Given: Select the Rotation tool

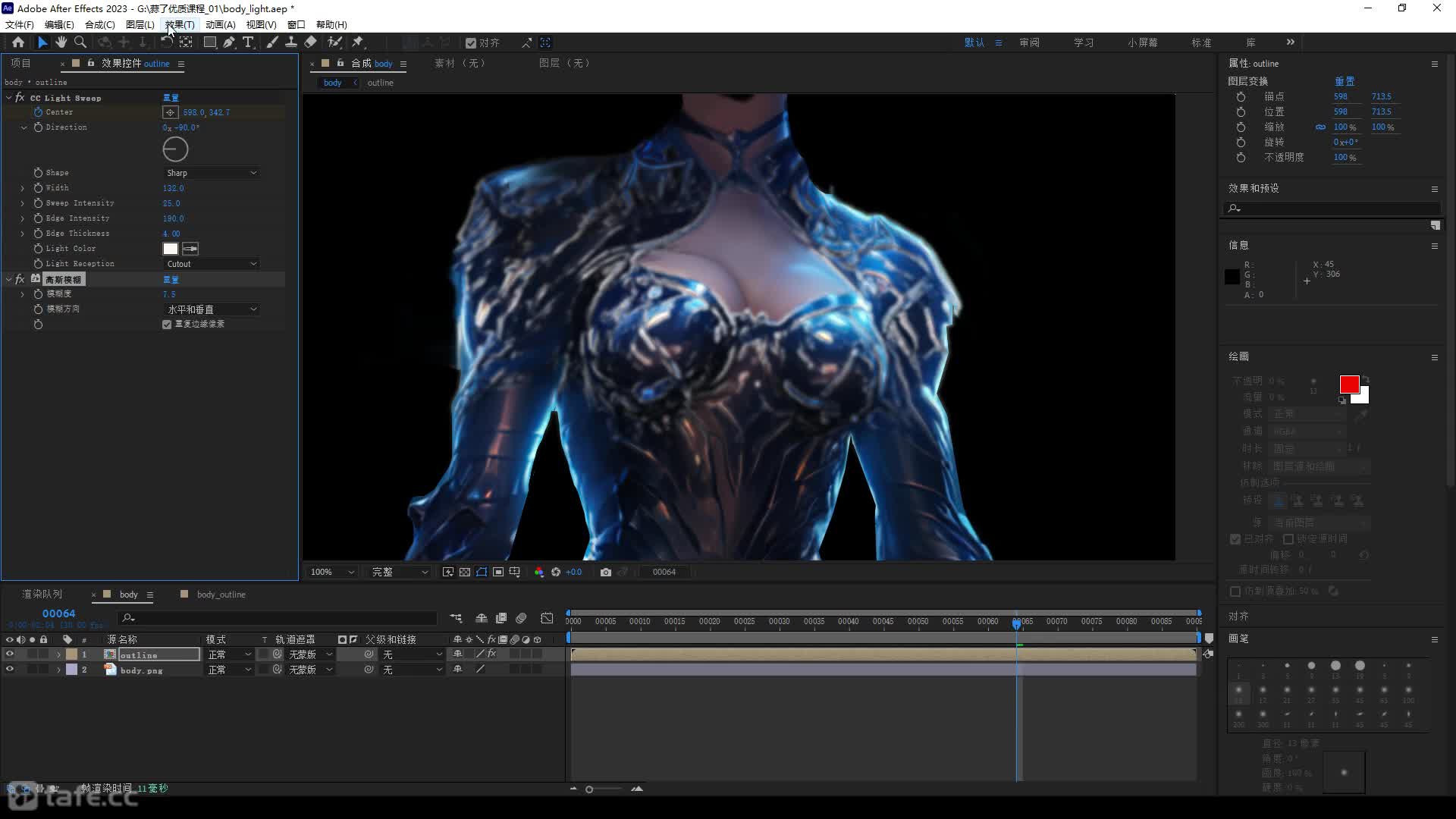Looking at the screenshot, I should coord(167,42).
